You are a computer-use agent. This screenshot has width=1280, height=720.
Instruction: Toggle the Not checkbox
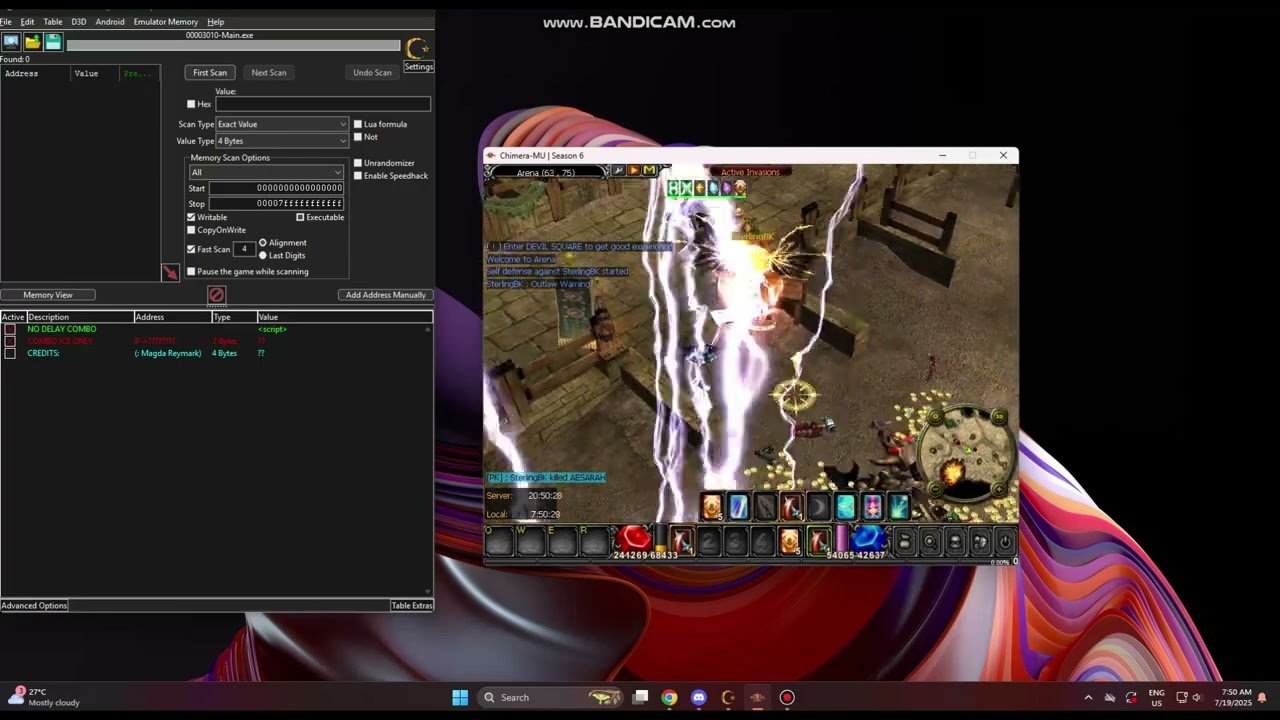point(358,137)
